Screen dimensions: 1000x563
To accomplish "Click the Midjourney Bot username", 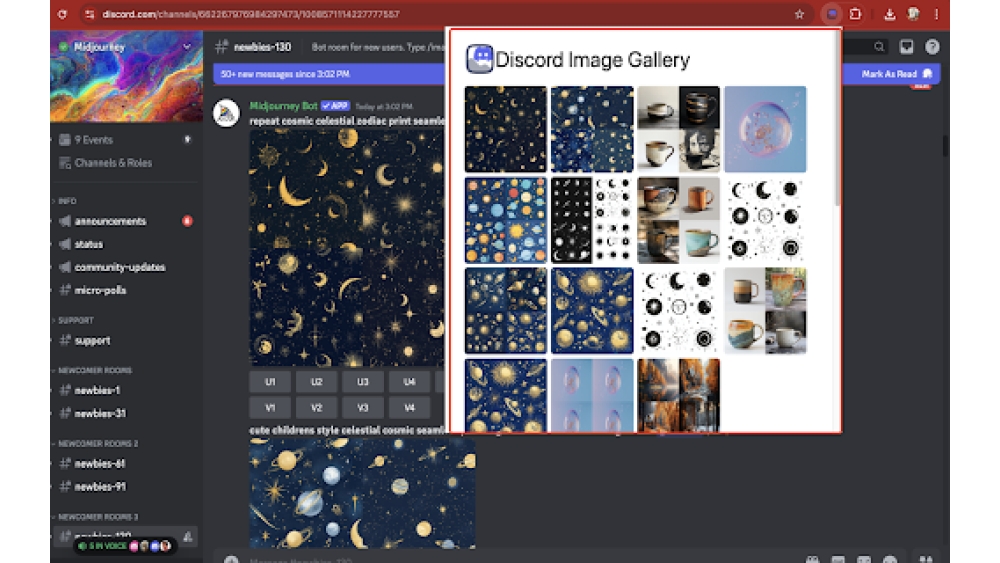I will [x=283, y=106].
